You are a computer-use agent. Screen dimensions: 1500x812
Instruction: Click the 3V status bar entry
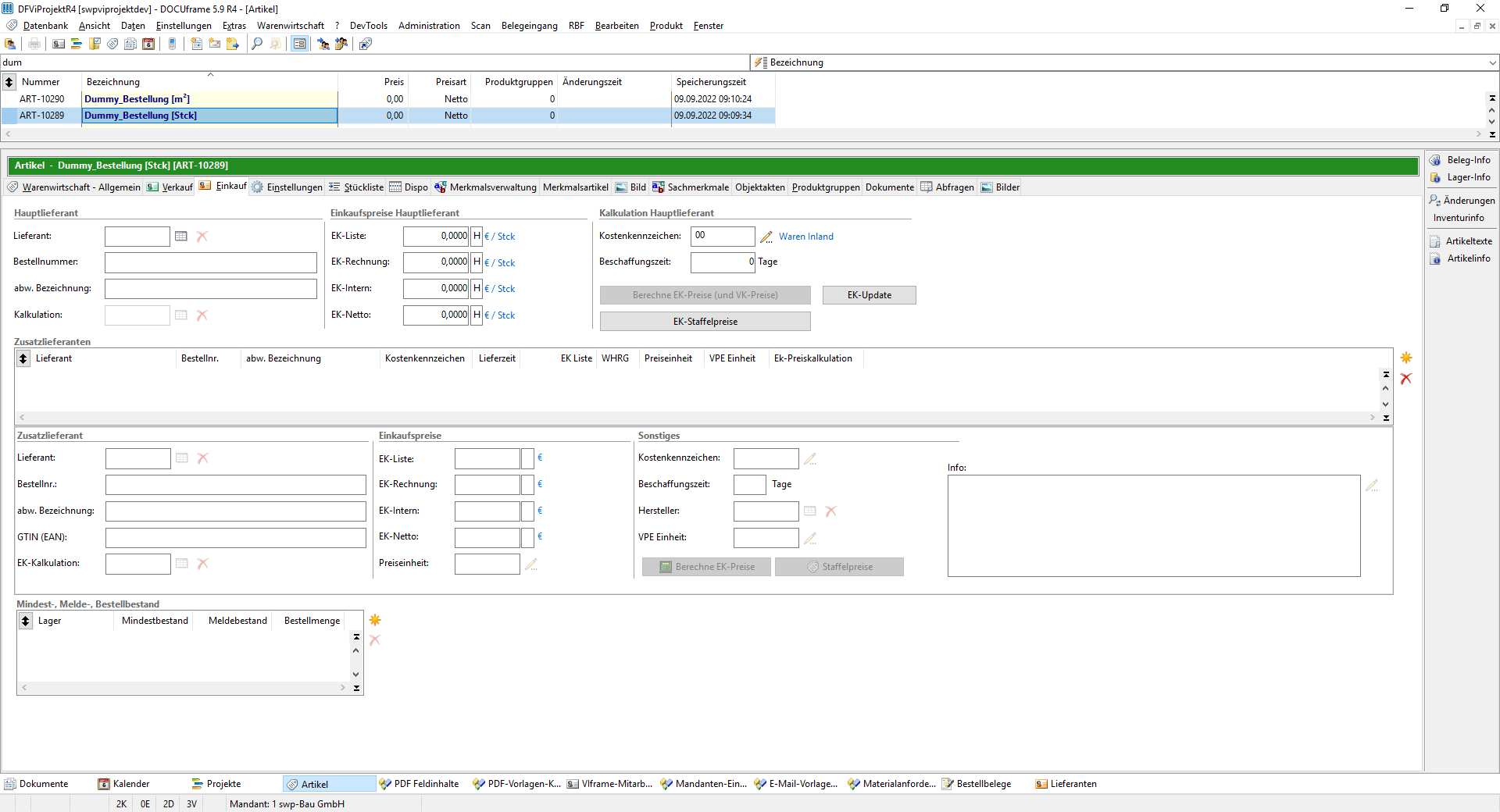point(191,804)
